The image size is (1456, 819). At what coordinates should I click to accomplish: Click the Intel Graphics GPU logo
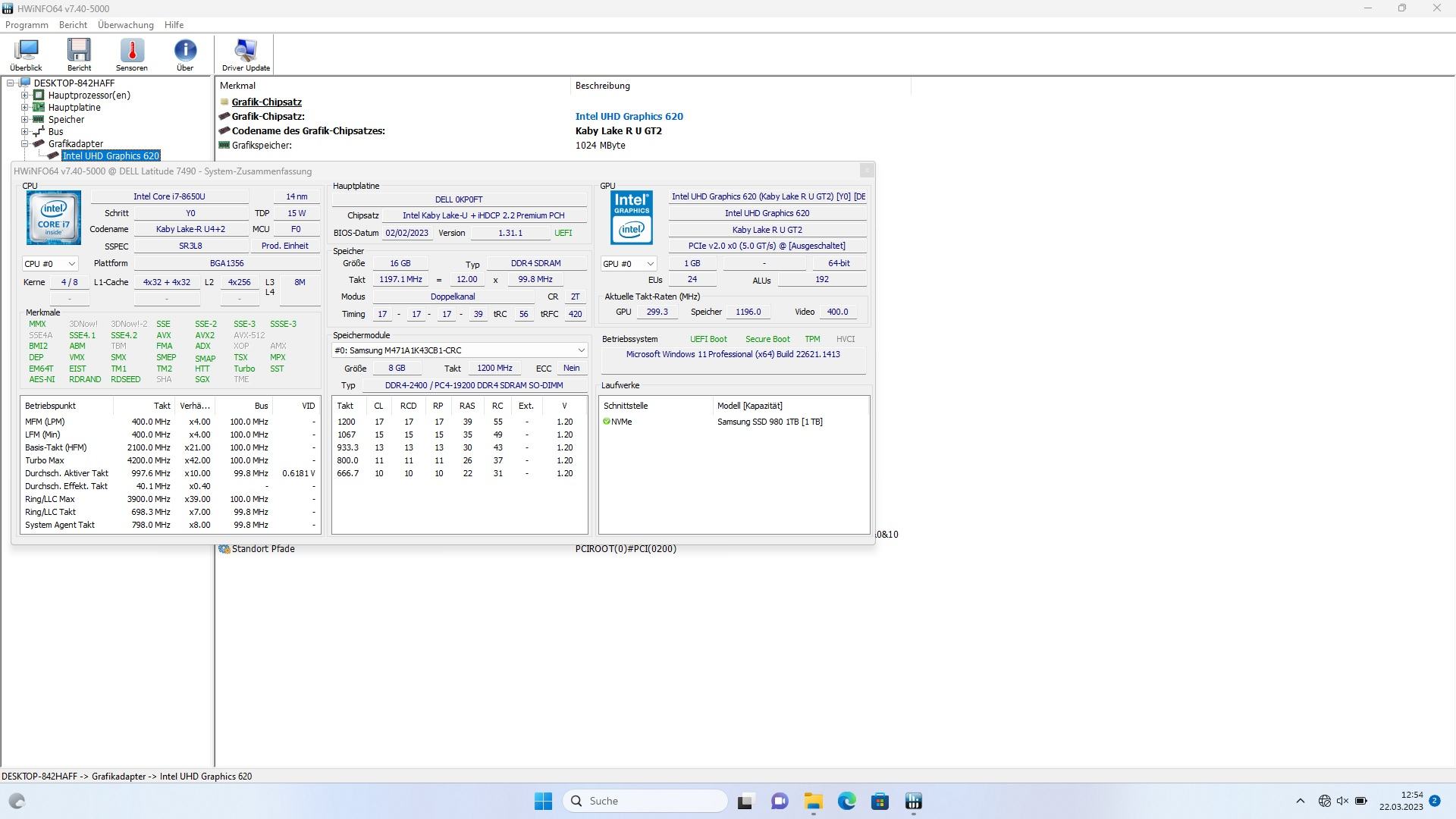[632, 218]
